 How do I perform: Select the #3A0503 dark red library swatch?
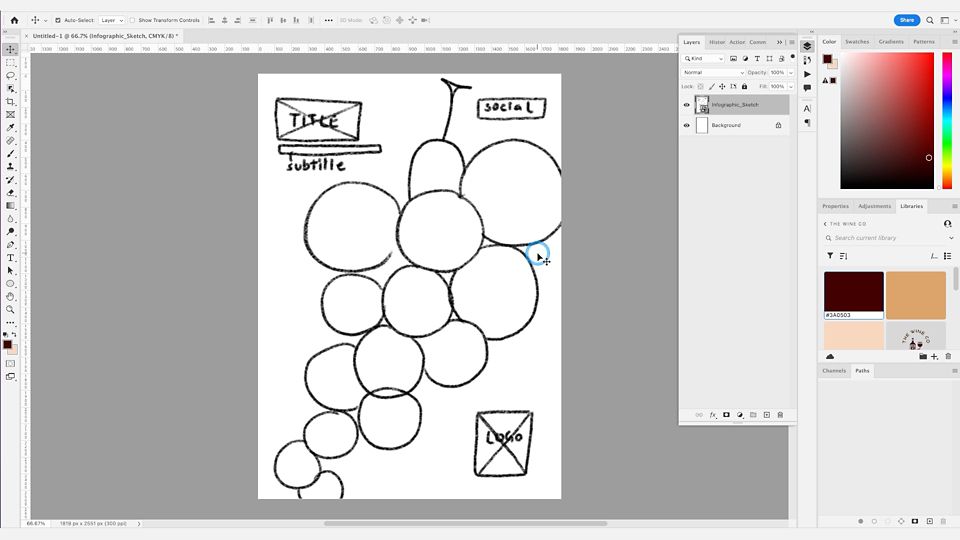tap(853, 292)
